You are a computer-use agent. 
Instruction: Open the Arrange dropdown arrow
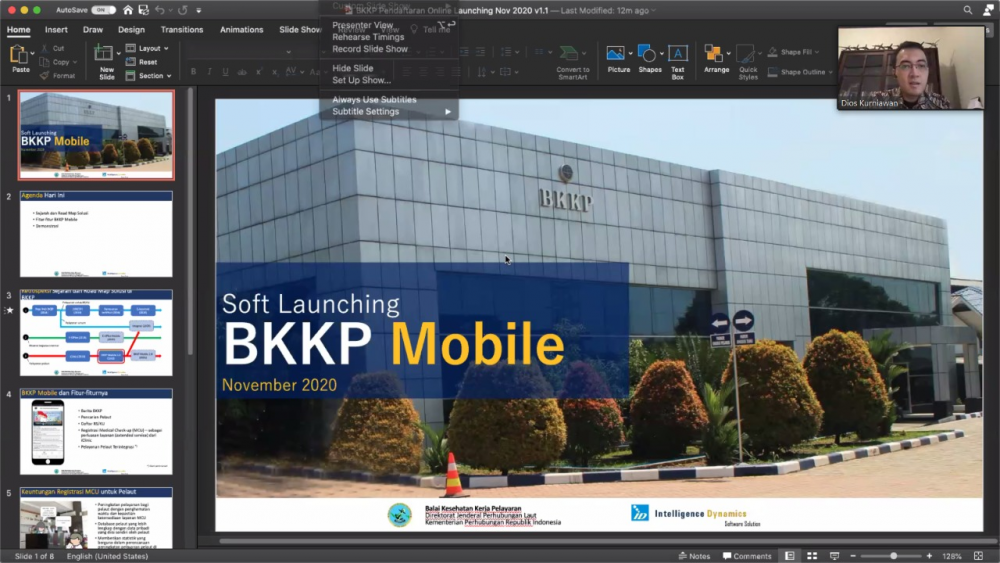click(728, 54)
